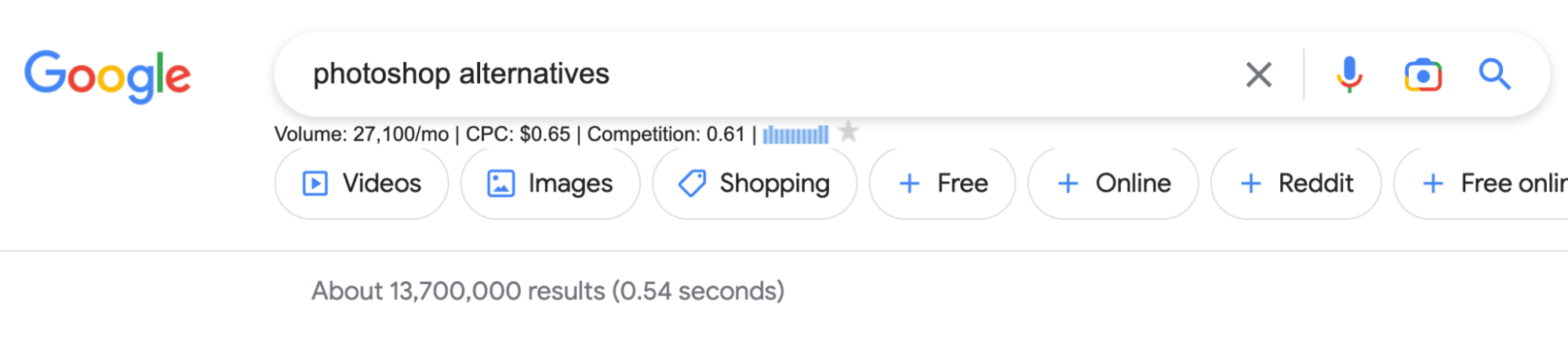The image size is (1568, 343).
Task: Click the Videos play icon
Action: pyautogui.click(x=315, y=184)
